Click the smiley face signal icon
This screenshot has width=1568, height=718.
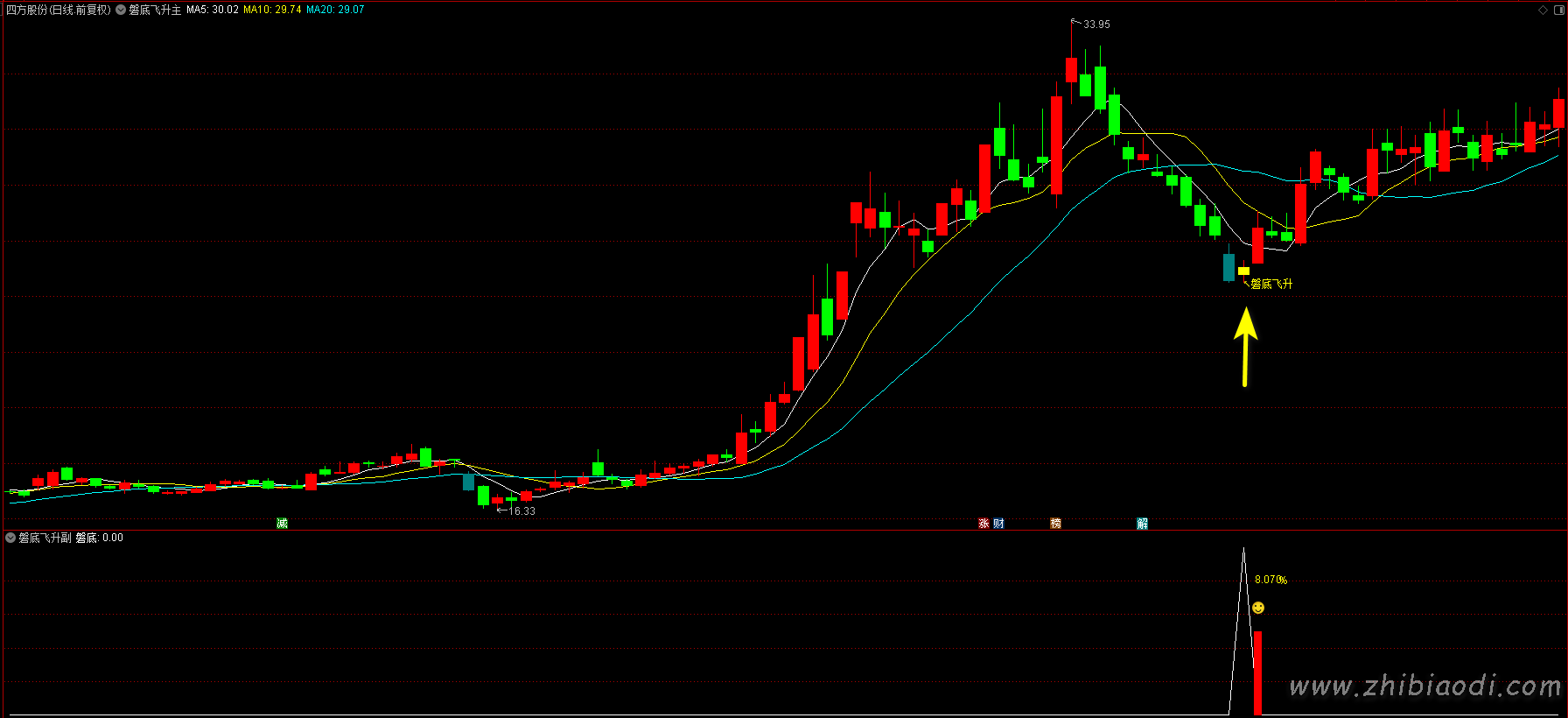(x=1257, y=608)
